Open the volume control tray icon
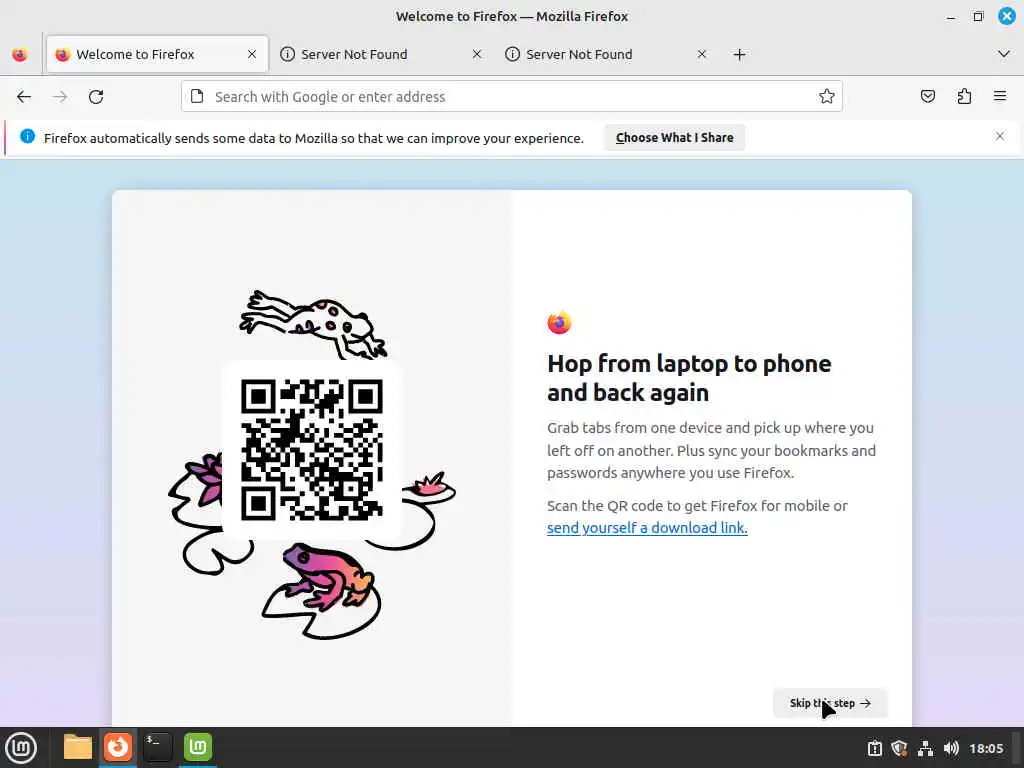Screen dimensions: 1024x768 click(x=951, y=748)
